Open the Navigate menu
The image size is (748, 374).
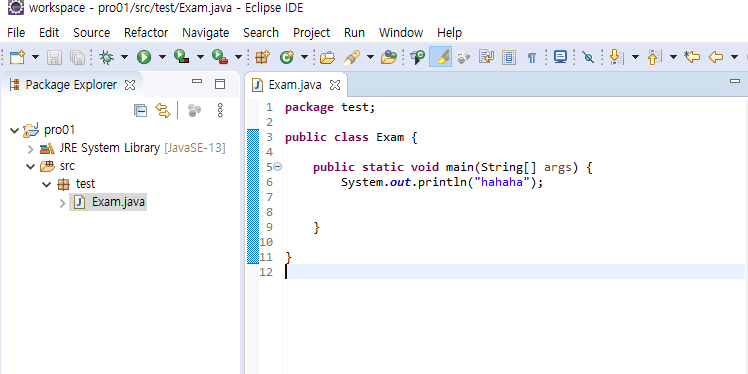(x=206, y=32)
